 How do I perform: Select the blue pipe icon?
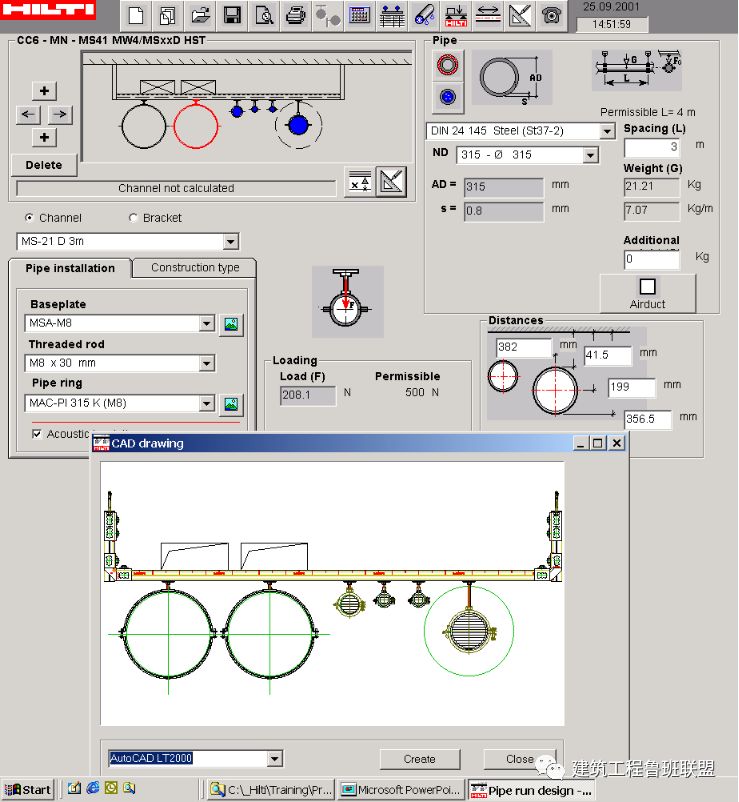(447, 98)
